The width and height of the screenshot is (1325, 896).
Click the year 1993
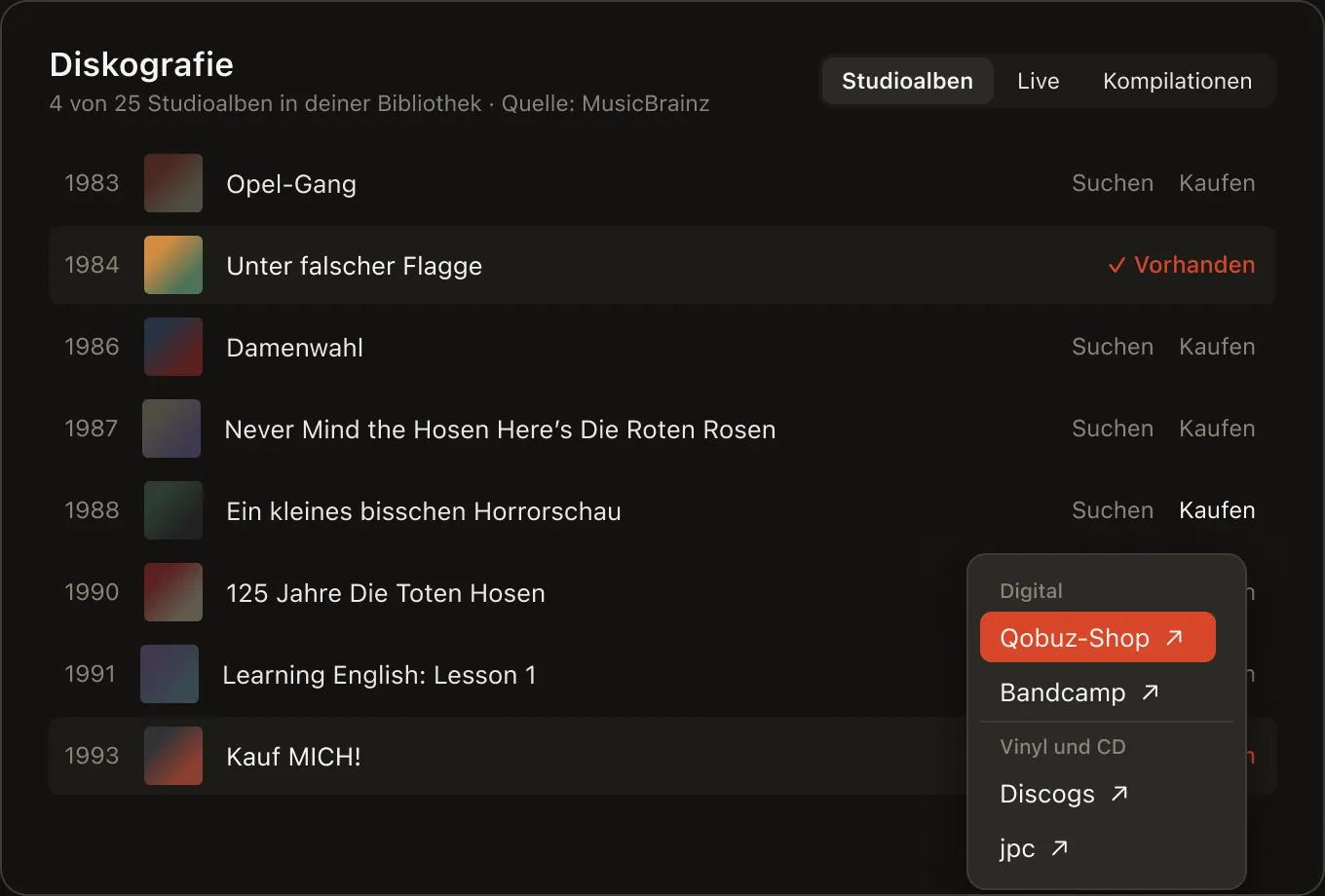(92, 756)
